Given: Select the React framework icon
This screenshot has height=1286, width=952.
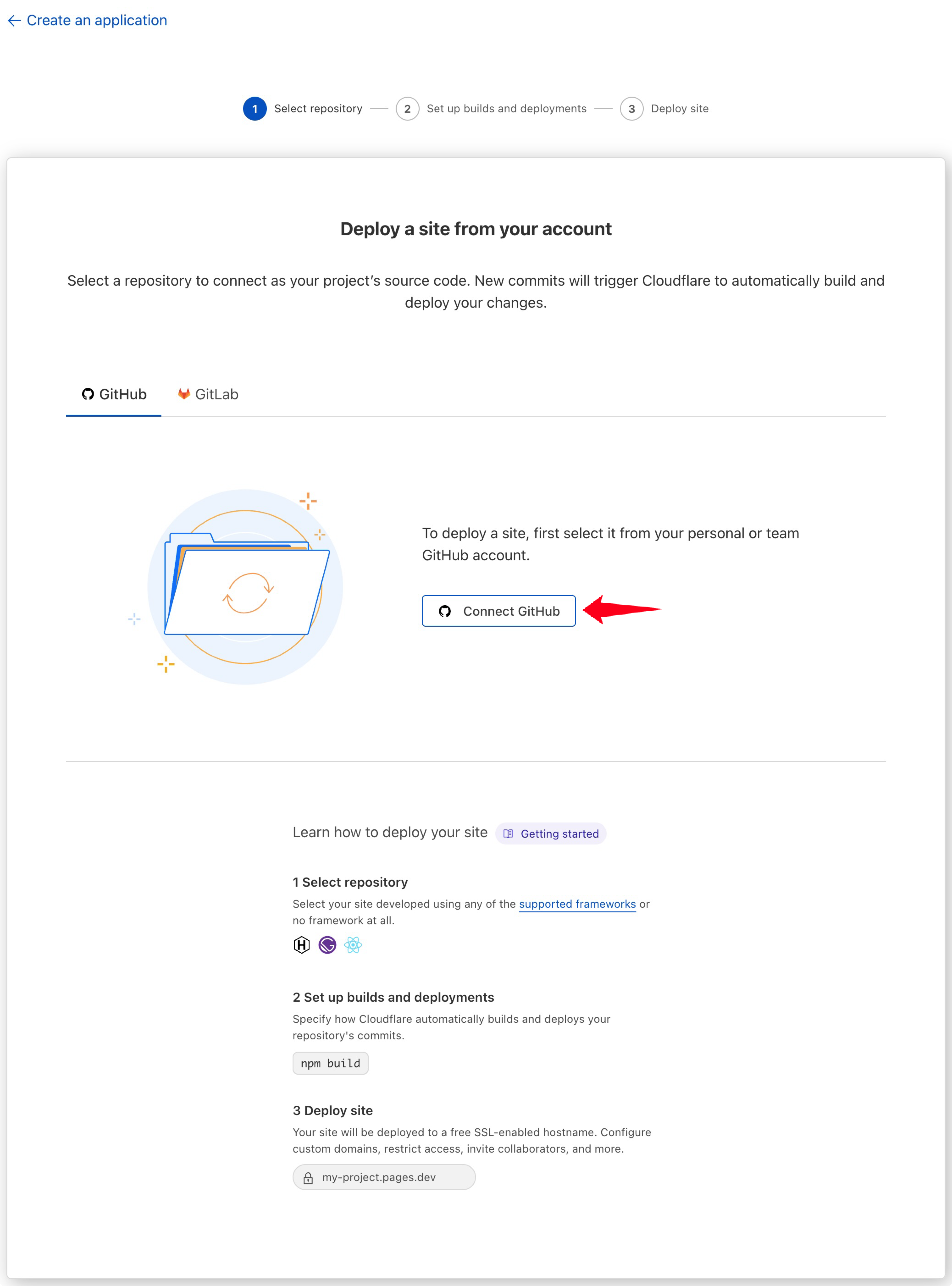Looking at the screenshot, I should [x=353, y=944].
